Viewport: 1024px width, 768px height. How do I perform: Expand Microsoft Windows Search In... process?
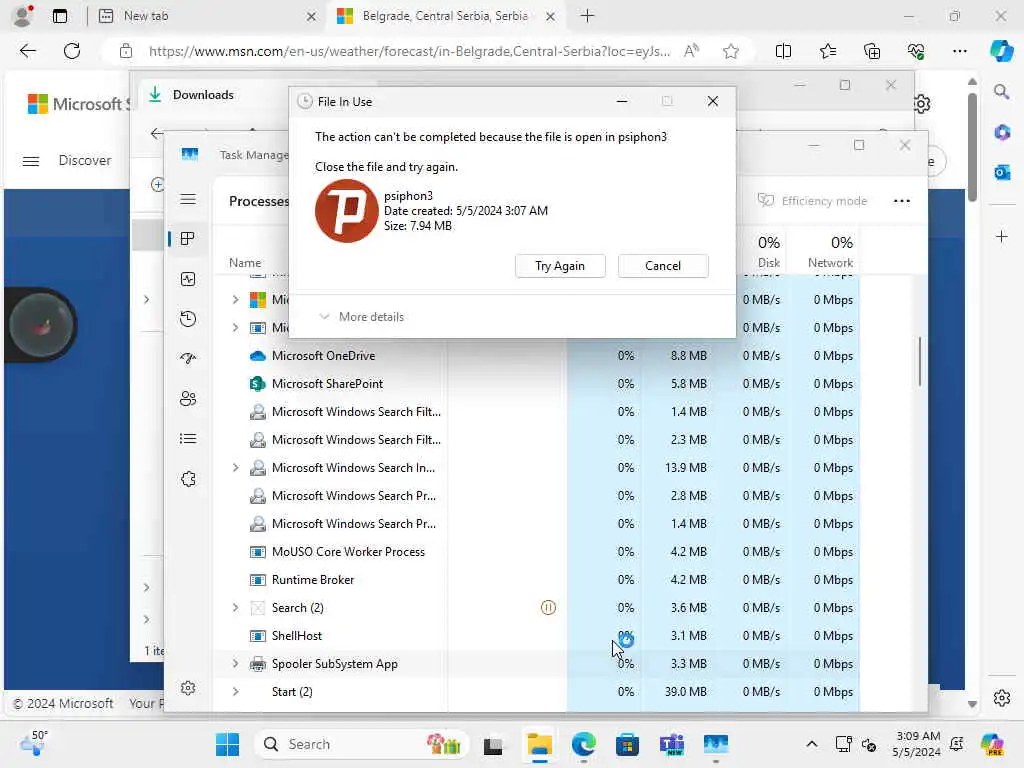235,468
